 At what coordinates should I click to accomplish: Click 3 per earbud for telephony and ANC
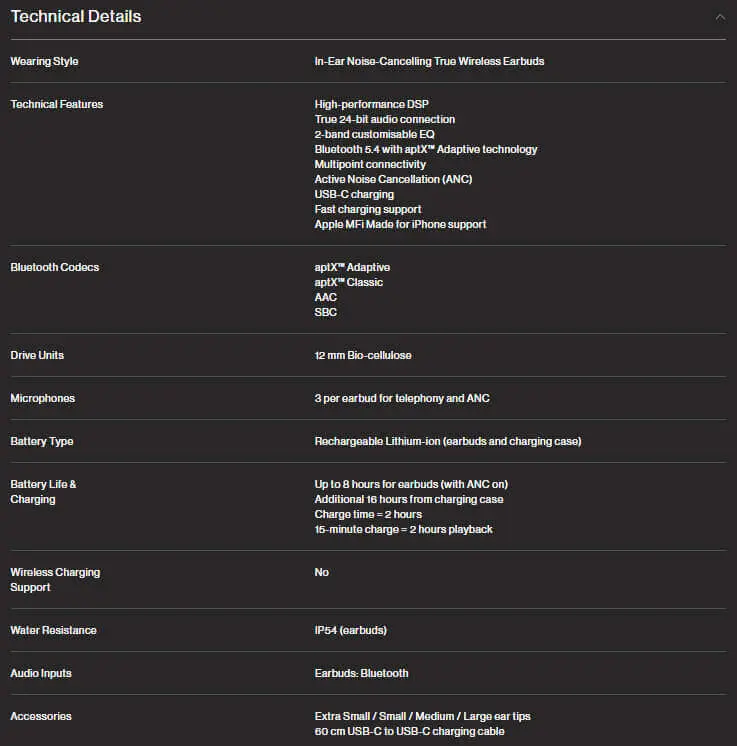402,398
